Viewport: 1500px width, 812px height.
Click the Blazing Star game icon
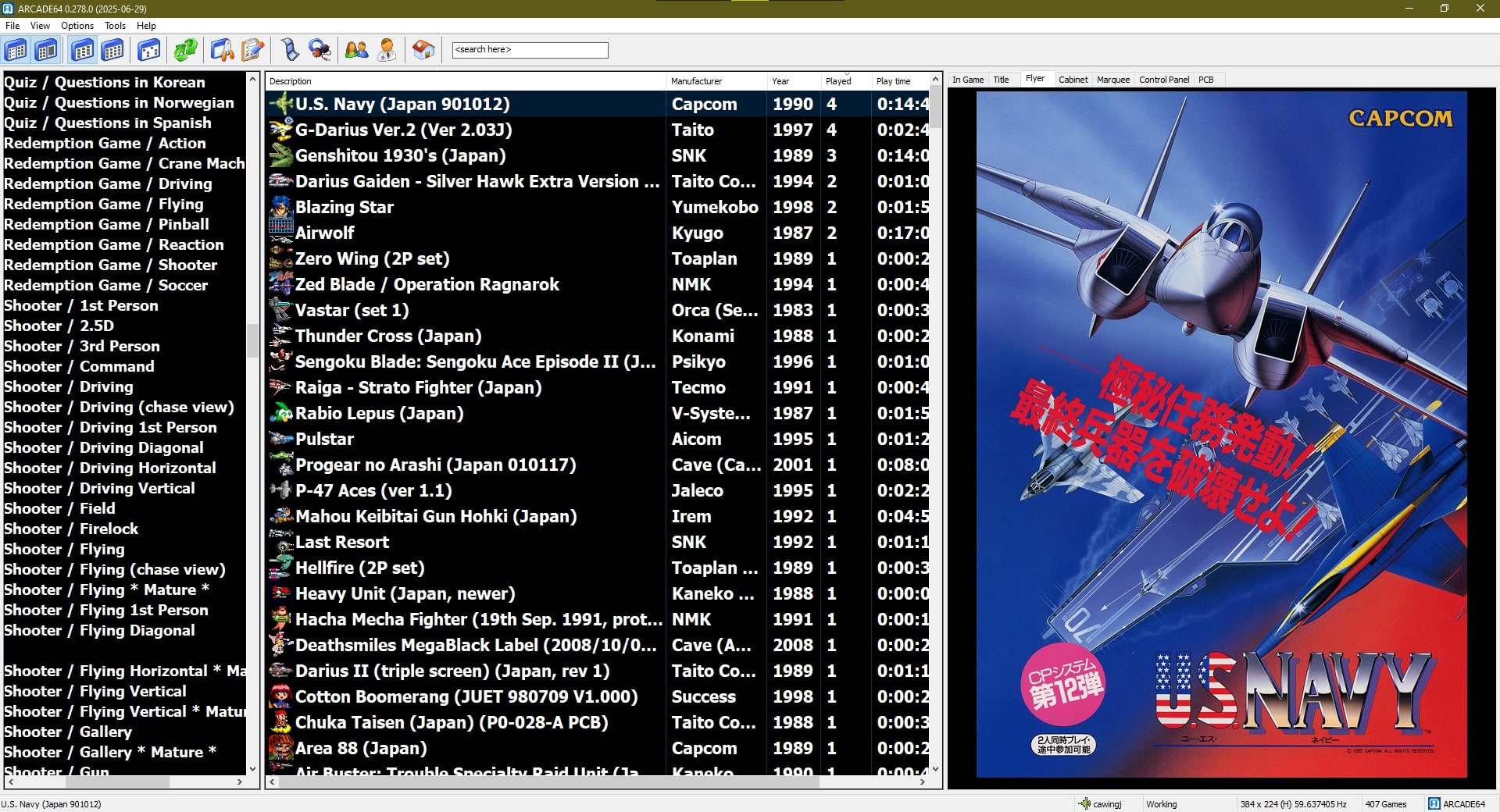281,207
